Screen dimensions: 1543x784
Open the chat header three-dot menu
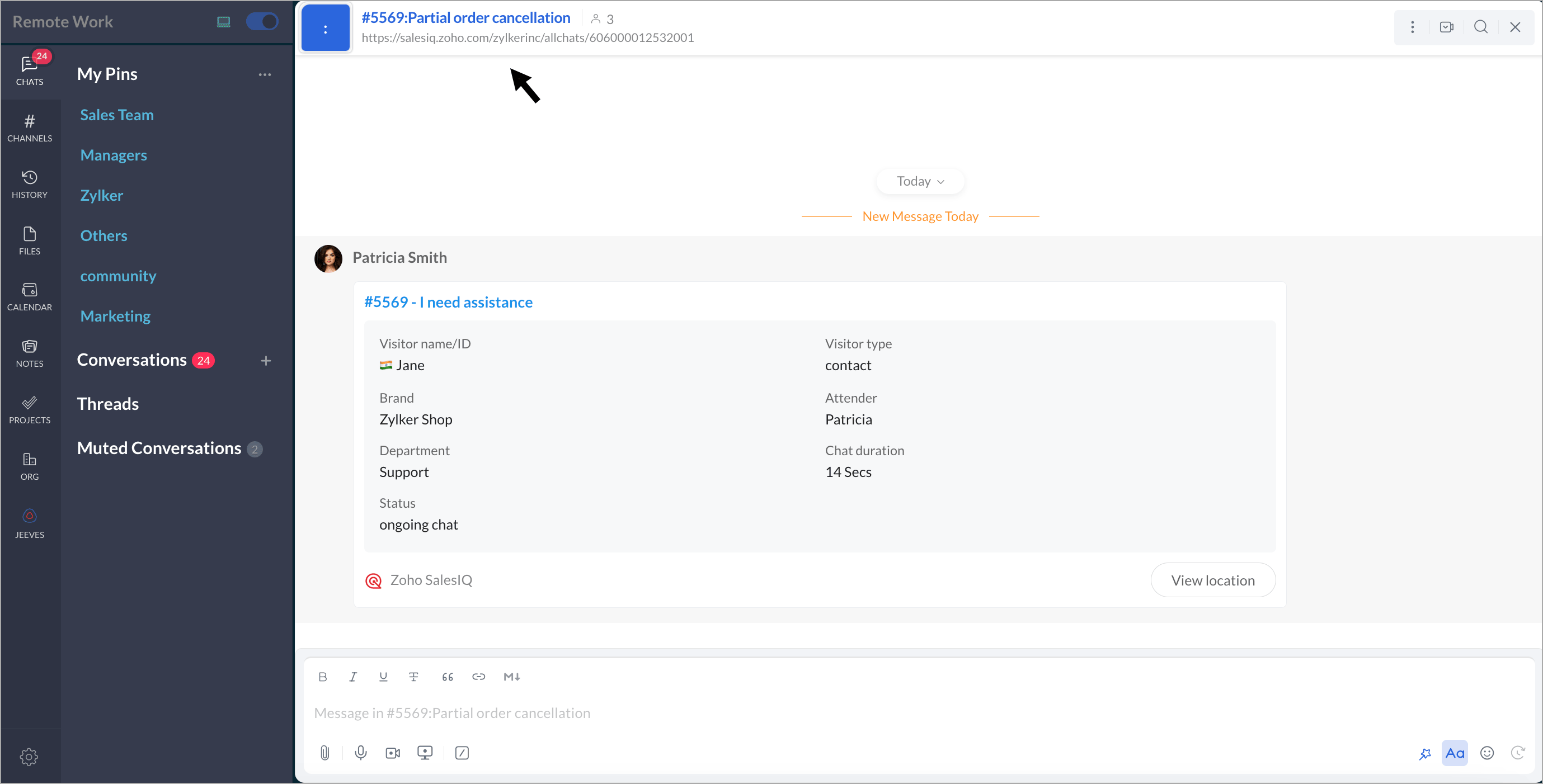coord(1412,27)
